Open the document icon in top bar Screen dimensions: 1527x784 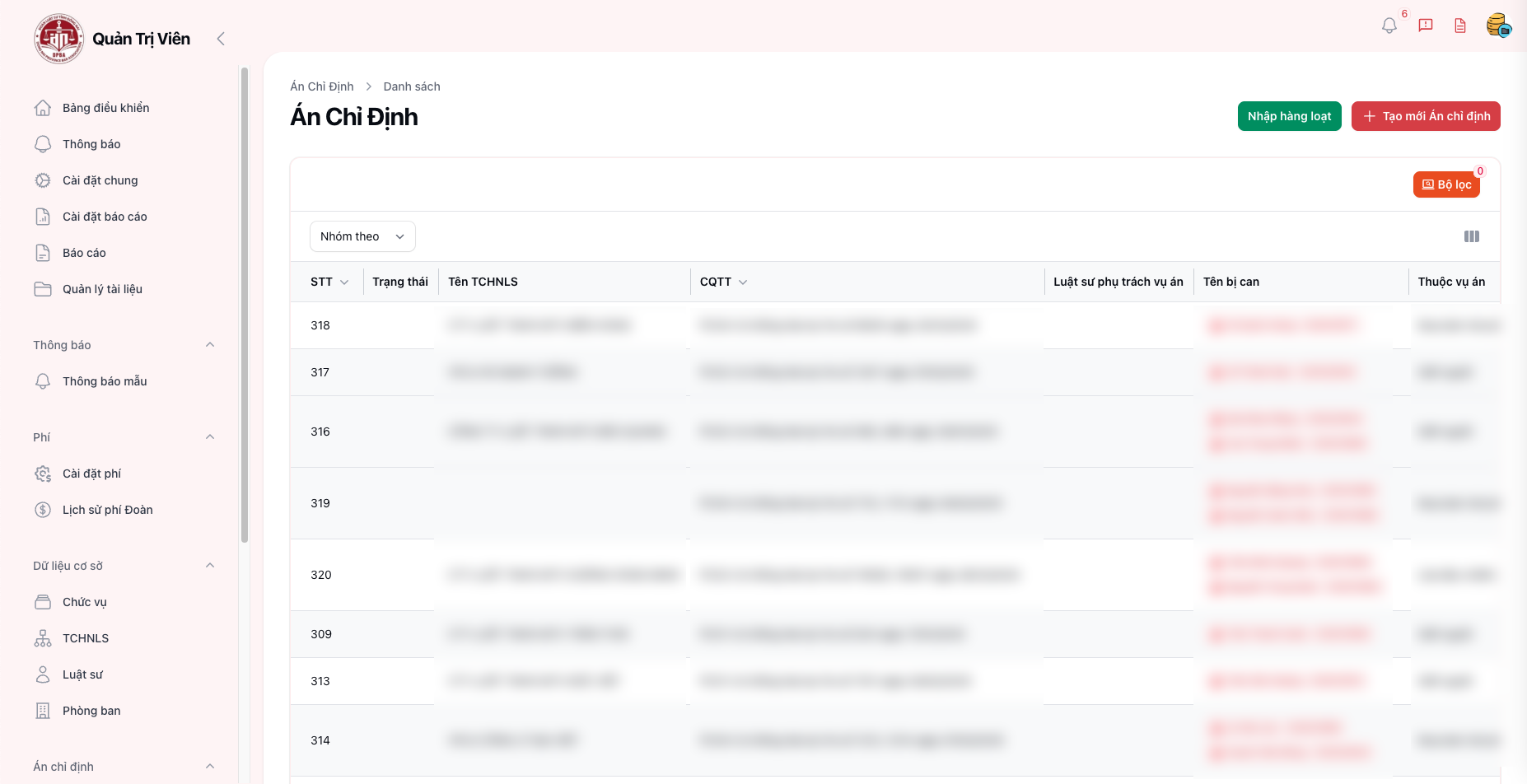pos(1460,26)
